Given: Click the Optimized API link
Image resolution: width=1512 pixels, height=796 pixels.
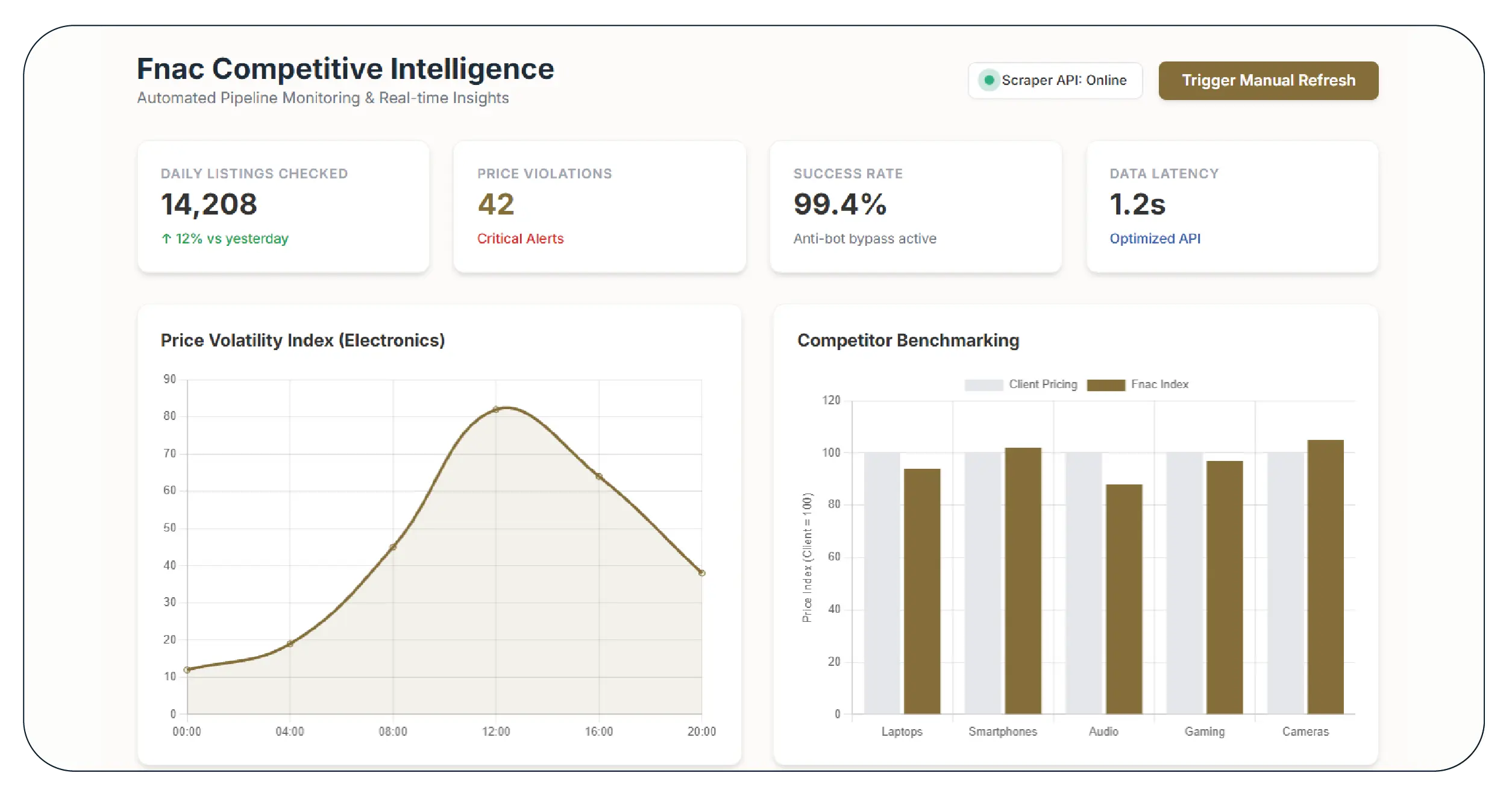Looking at the screenshot, I should (x=1155, y=239).
